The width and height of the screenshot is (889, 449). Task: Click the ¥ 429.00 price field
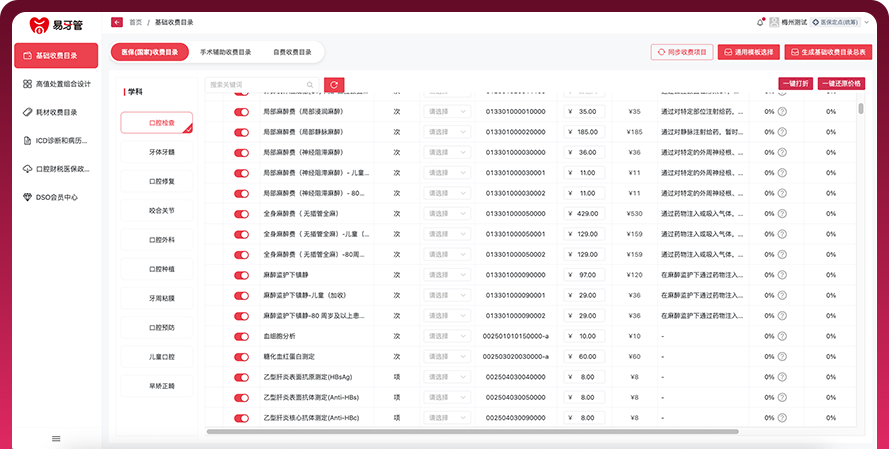point(584,214)
